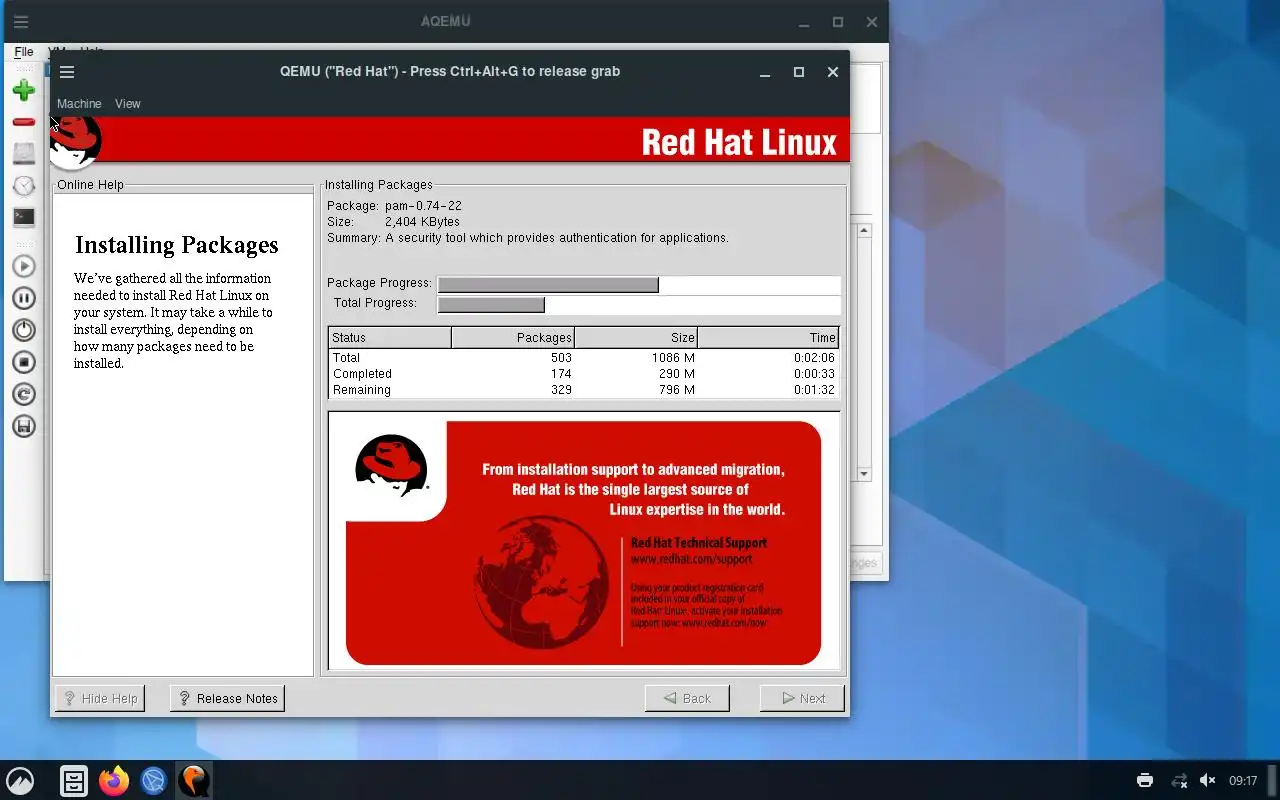Screen dimensions: 1280x800
Task: Click the Size column header
Action: pyautogui.click(x=636, y=338)
